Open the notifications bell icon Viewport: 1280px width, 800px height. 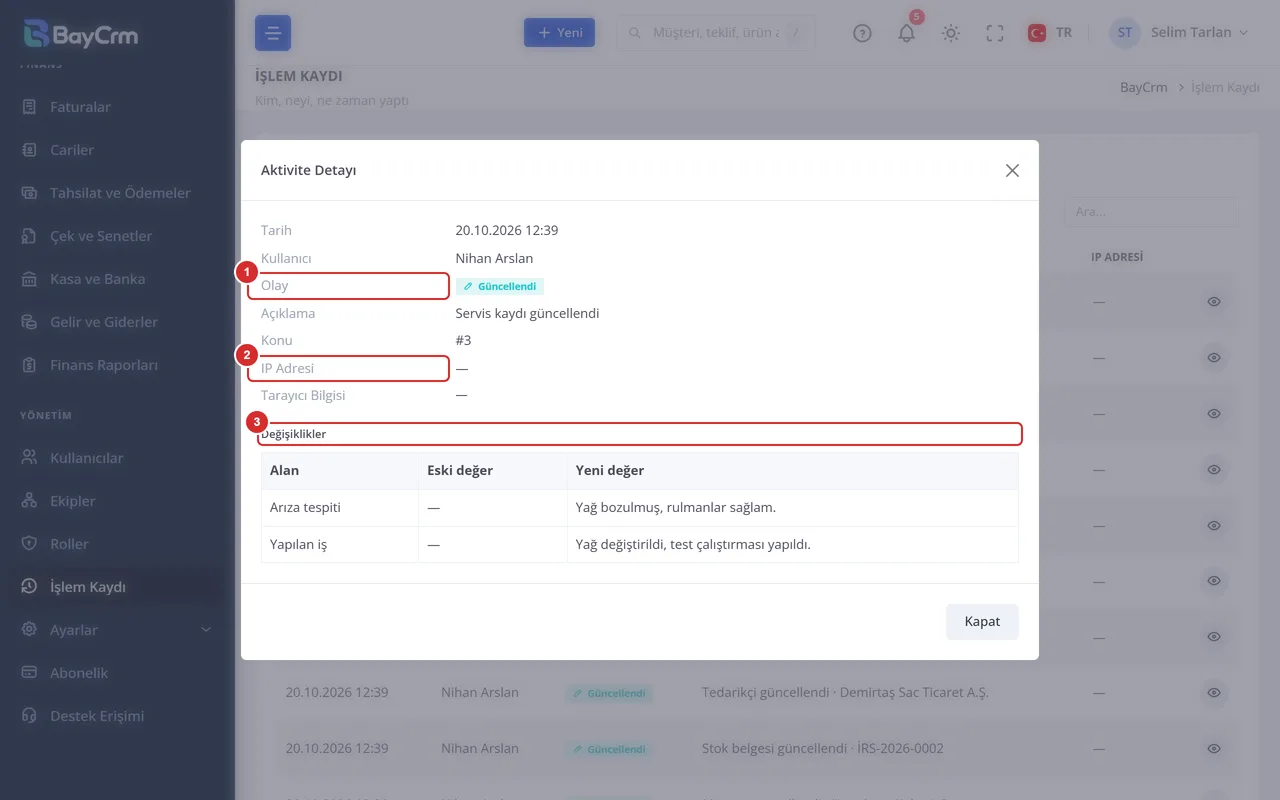point(906,33)
